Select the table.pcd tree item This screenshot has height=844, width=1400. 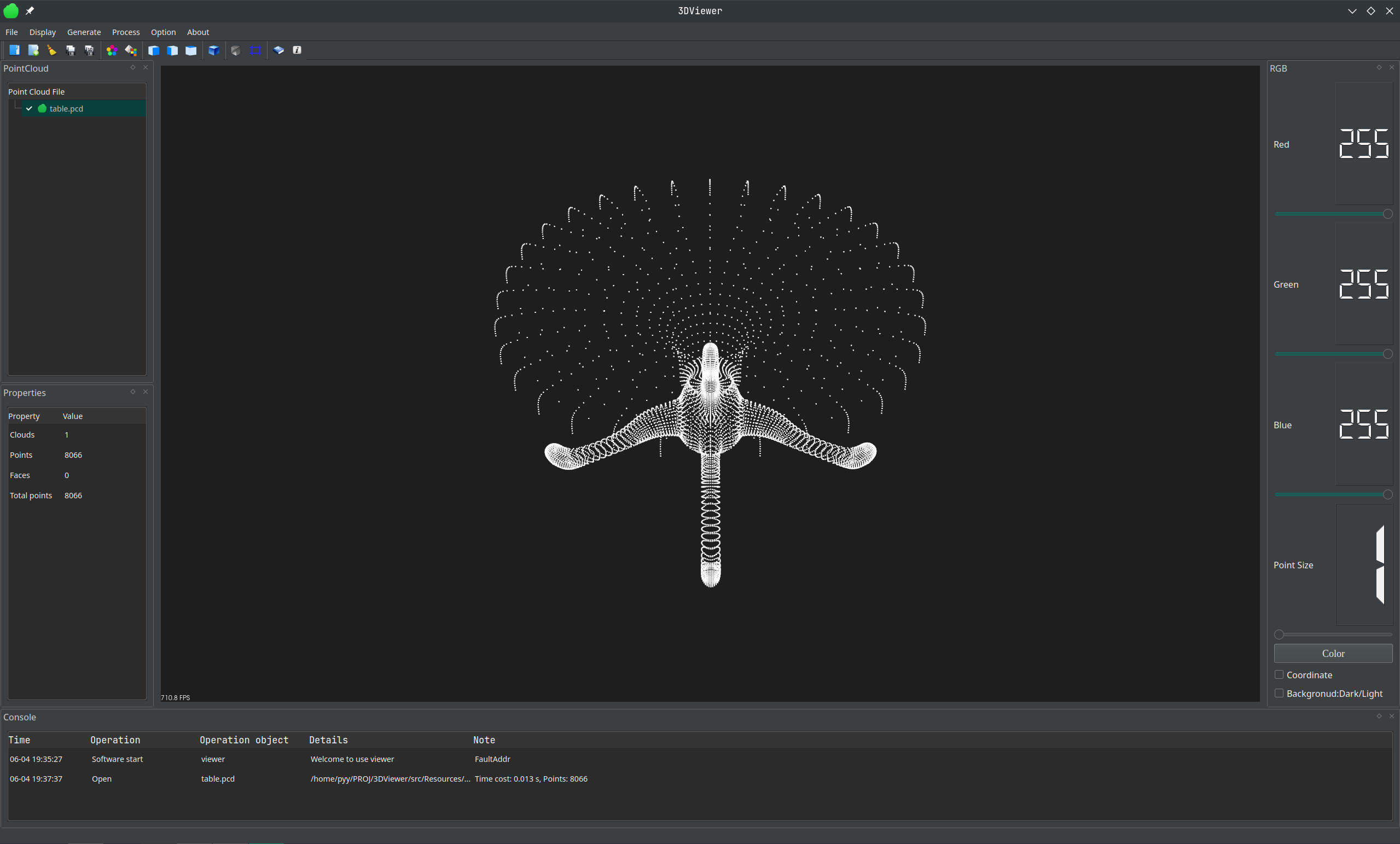[67, 108]
